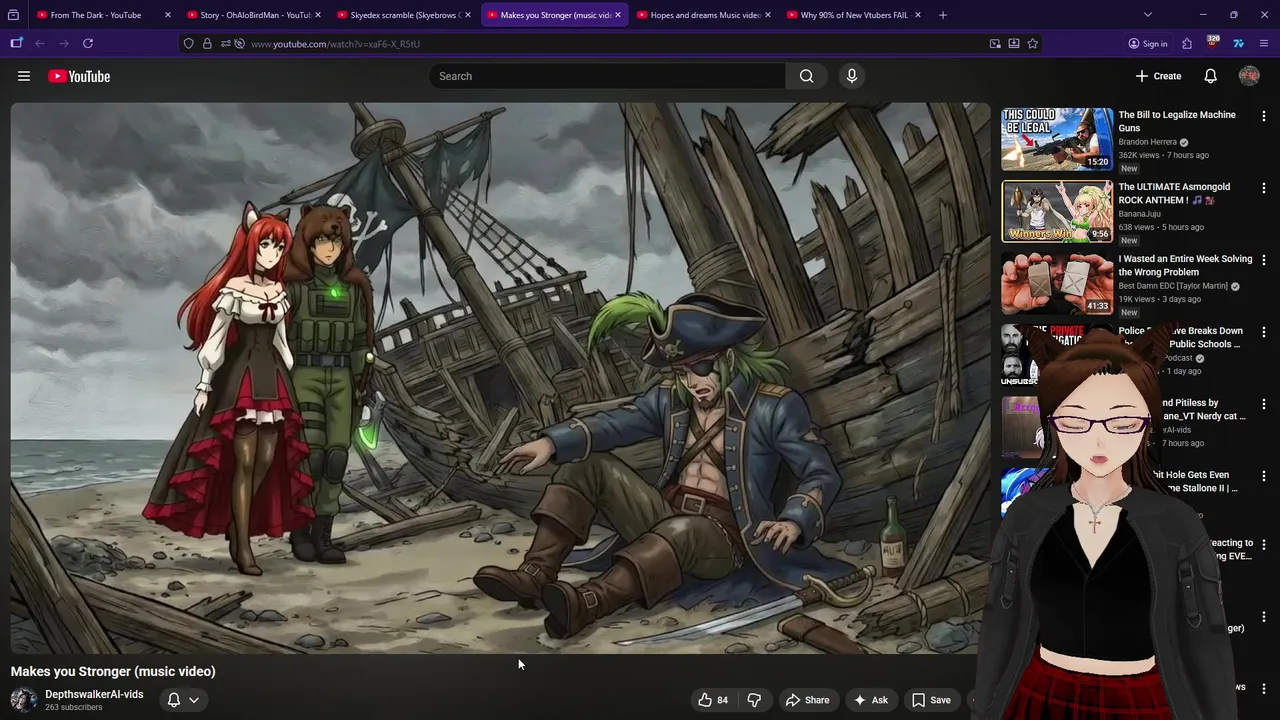Click Brandon Herrera channel name
Image resolution: width=1280 pixels, height=720 pixels.
coord(1147,142)
